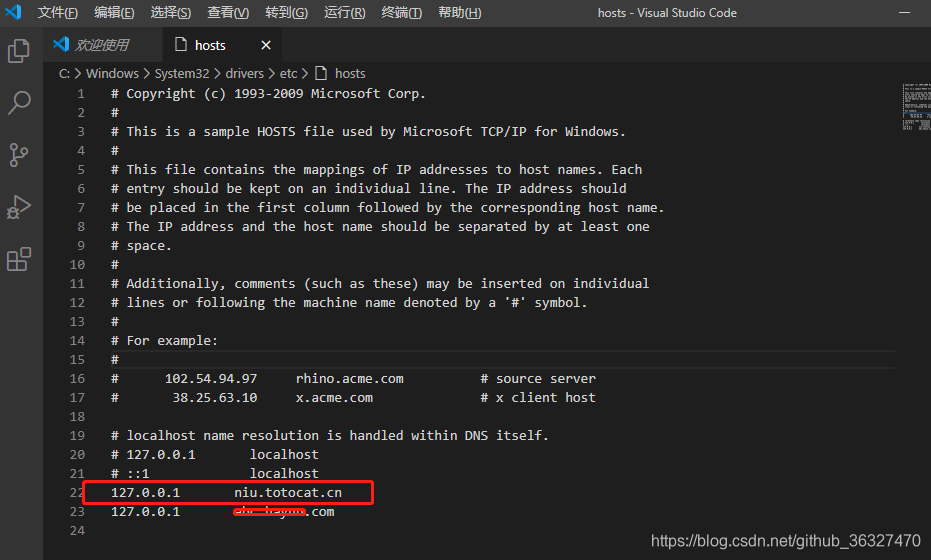931x560 pixels.
Task: Click the drivers breadcrumb segment
Action: (244, 74)
